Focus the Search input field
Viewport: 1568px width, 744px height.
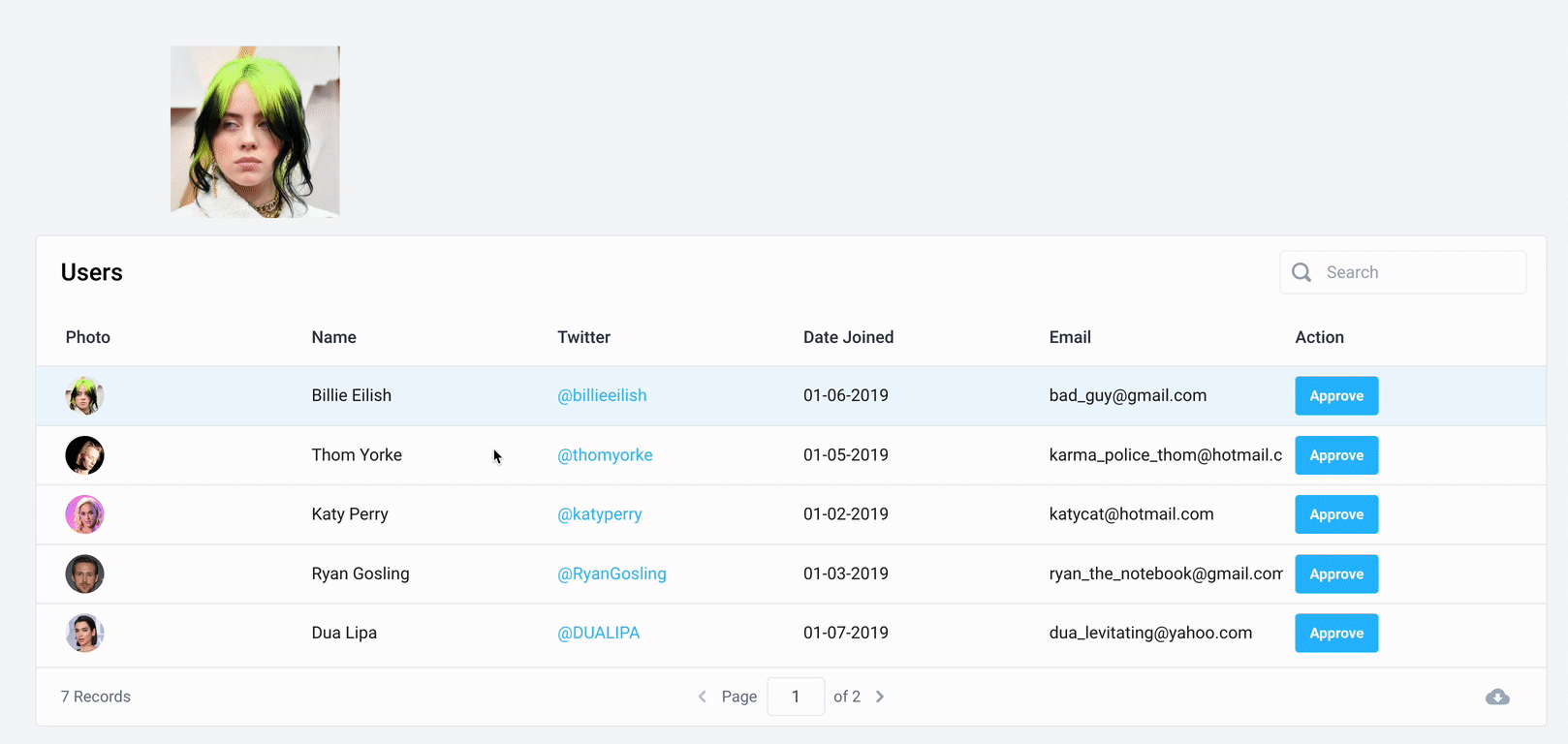1402,272
